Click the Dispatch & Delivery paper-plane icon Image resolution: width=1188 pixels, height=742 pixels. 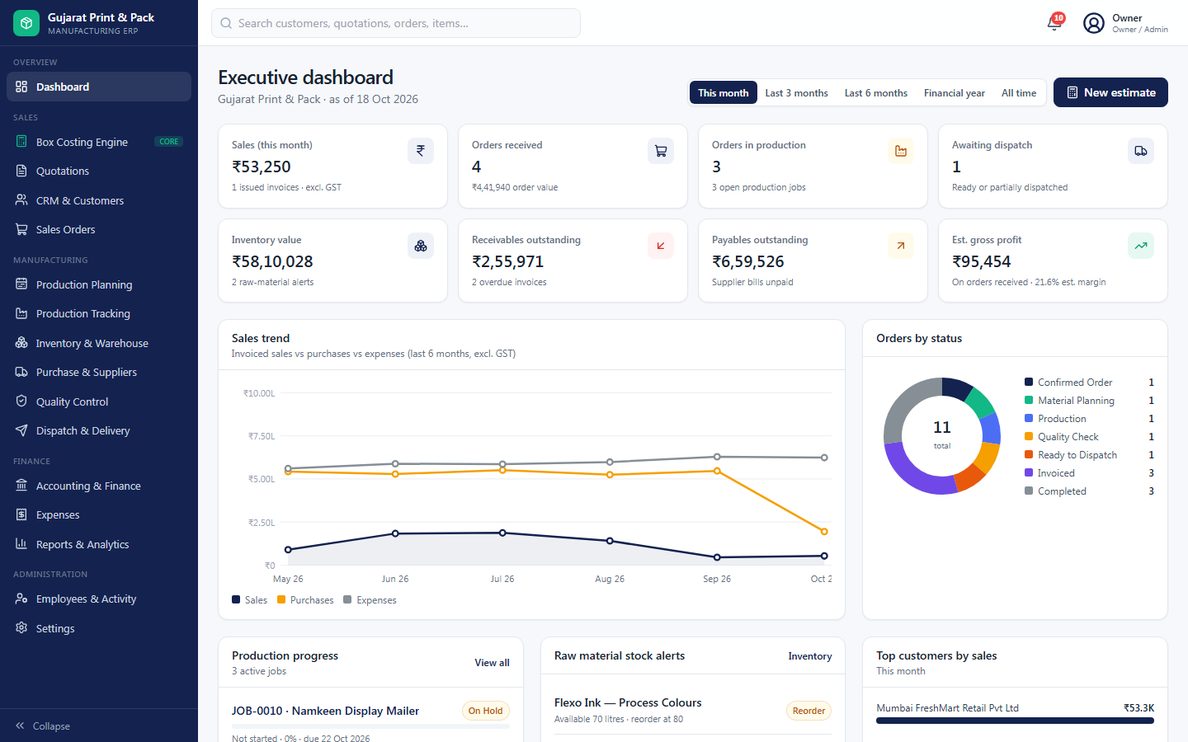[21, 430]
